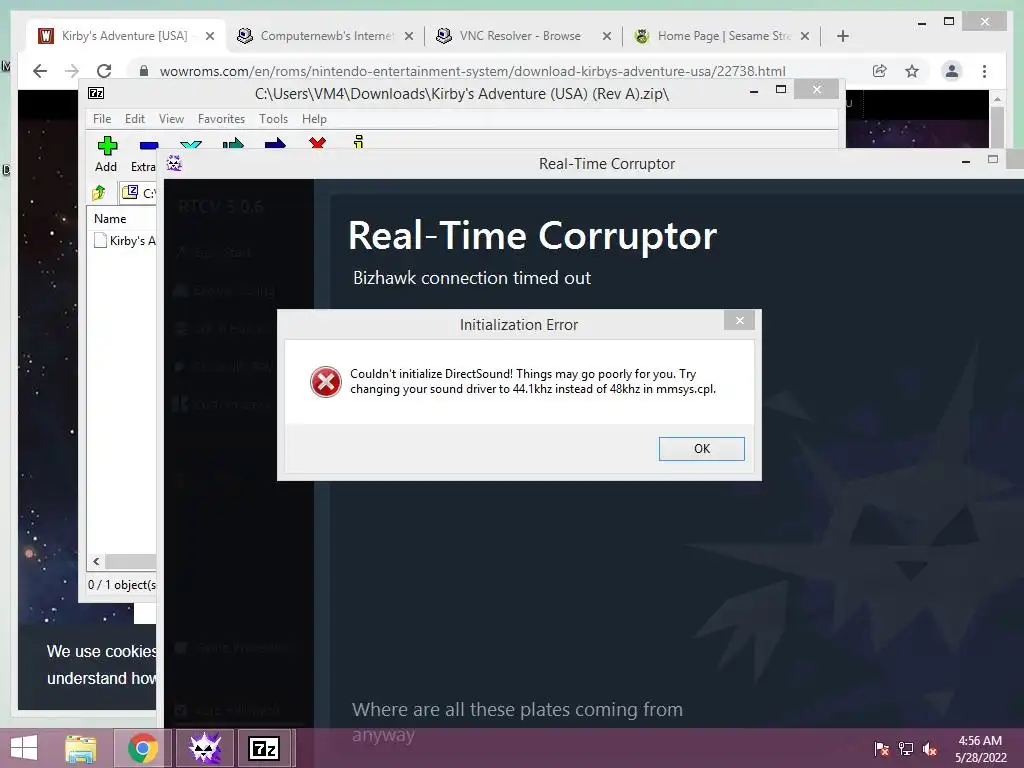The width and height of the screenshot is (1024, 768).
Task: Click the "0 / 1 object(s" status text
Action: coord(121,585)
